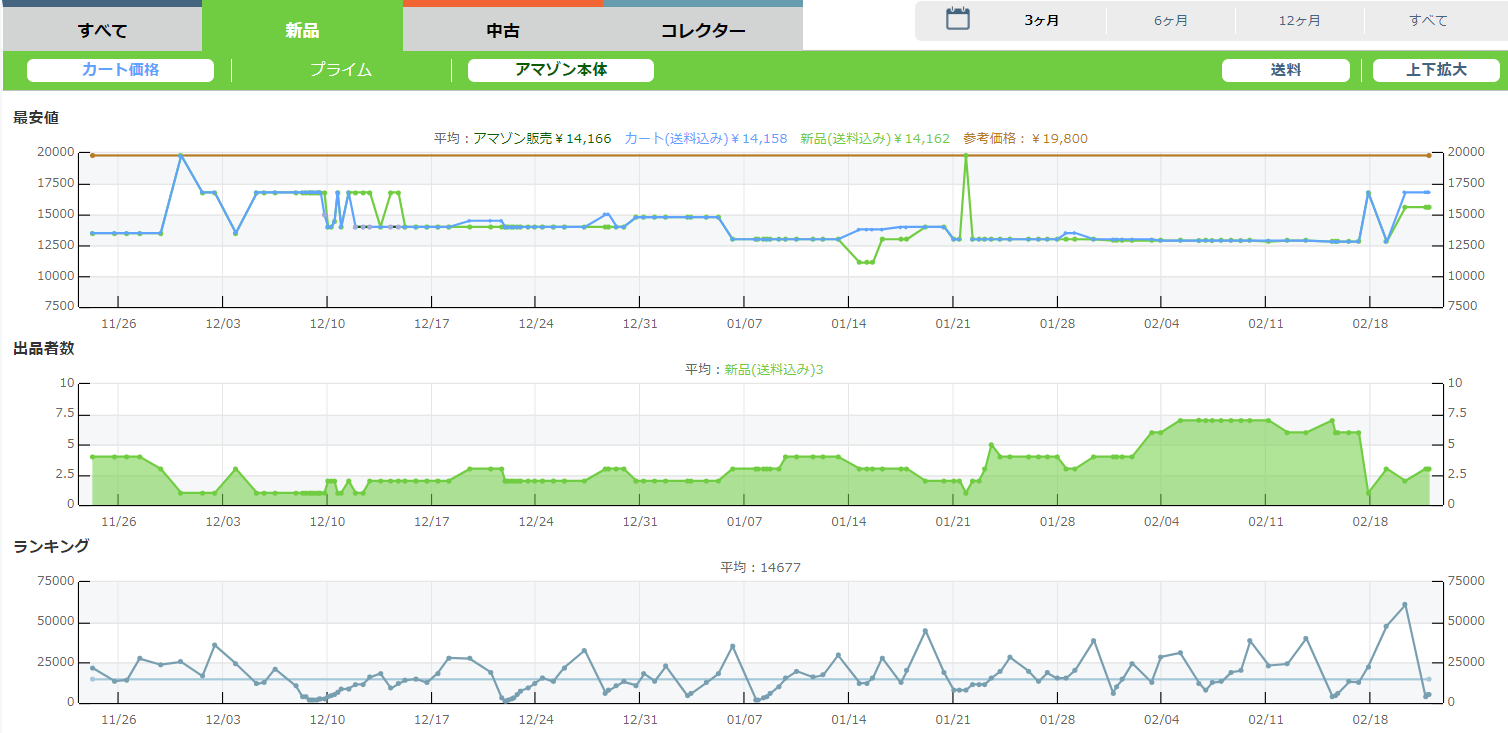The height and width of the screenshot is (733, 1508).
Task: Select the 新品 tab
Action: (x=302, y=30)
